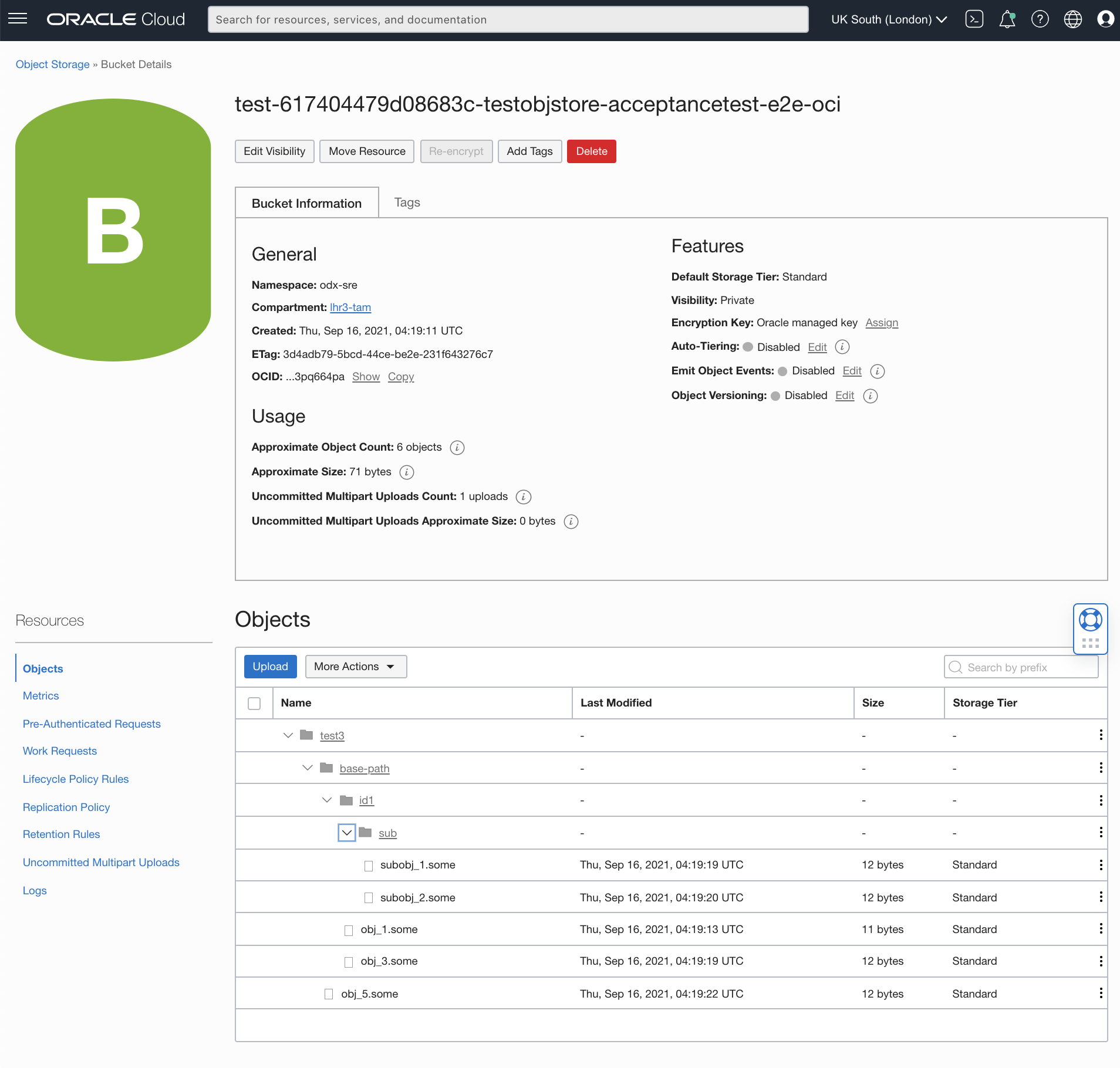This screenshot has height=1068, width=1120.
Task: Select the Bucket Information tab
Action: click(306, 203)
